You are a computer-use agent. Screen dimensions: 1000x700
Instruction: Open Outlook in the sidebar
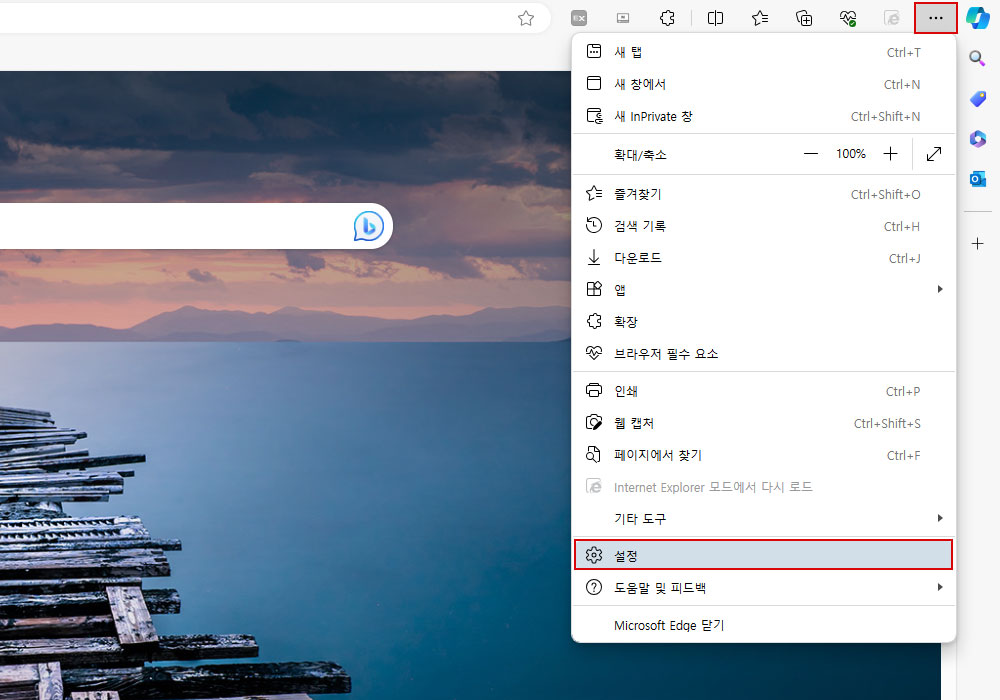point(978,179)
